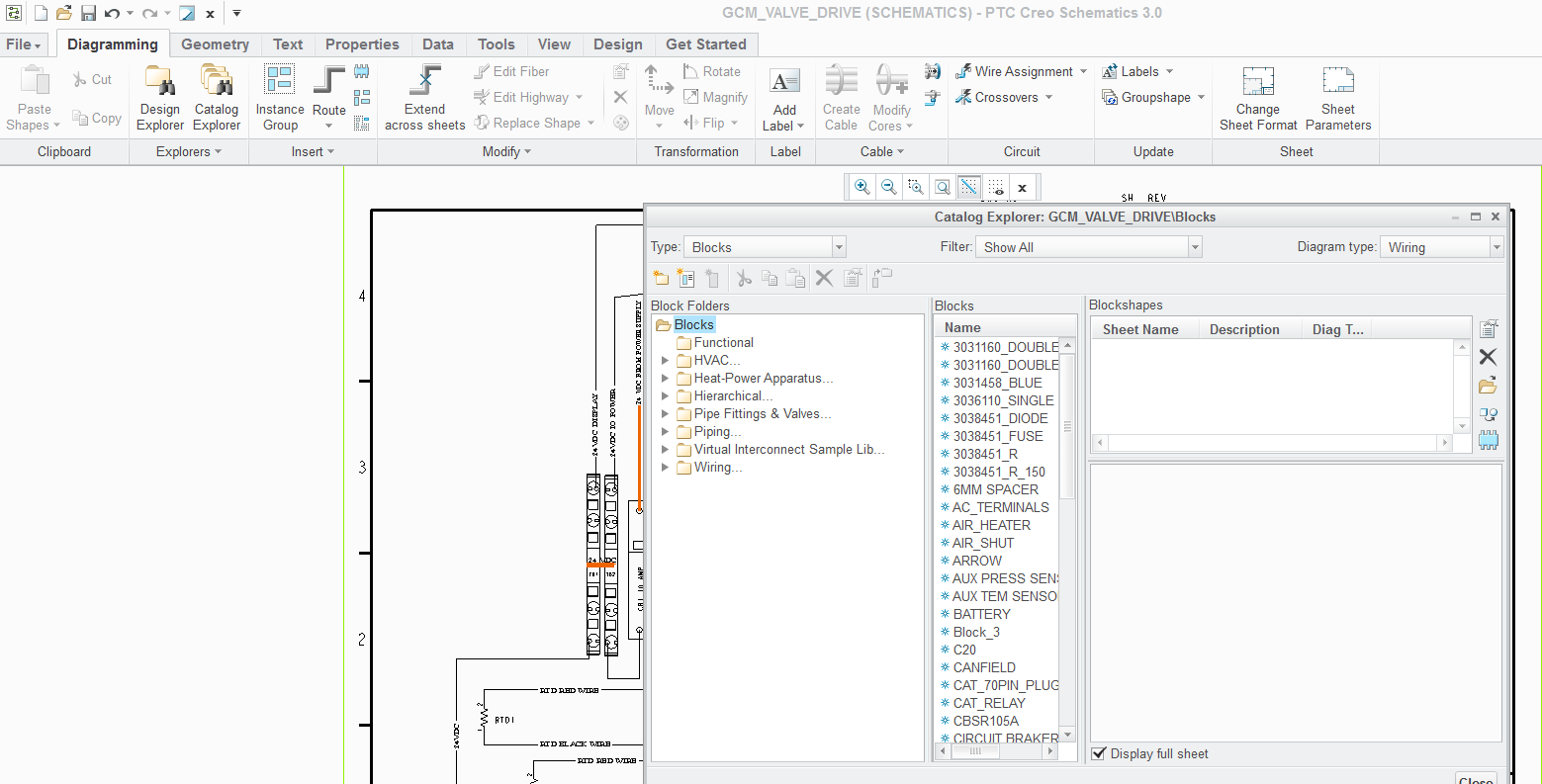Open the Catalog Explorer ribbon button

217,98
